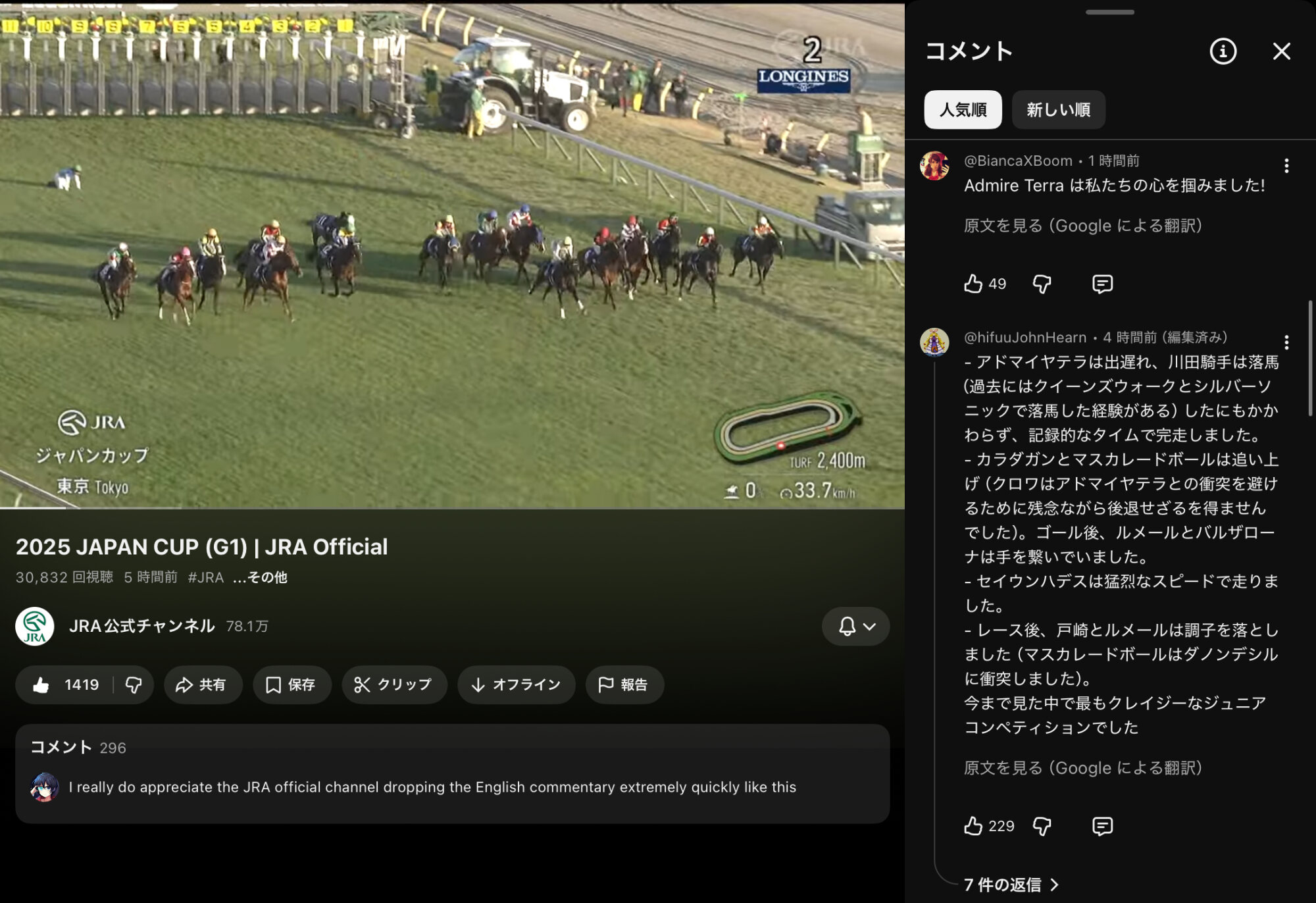Save video with the bookmark (保存) button

pyautogui.click(x=291, y=685)
